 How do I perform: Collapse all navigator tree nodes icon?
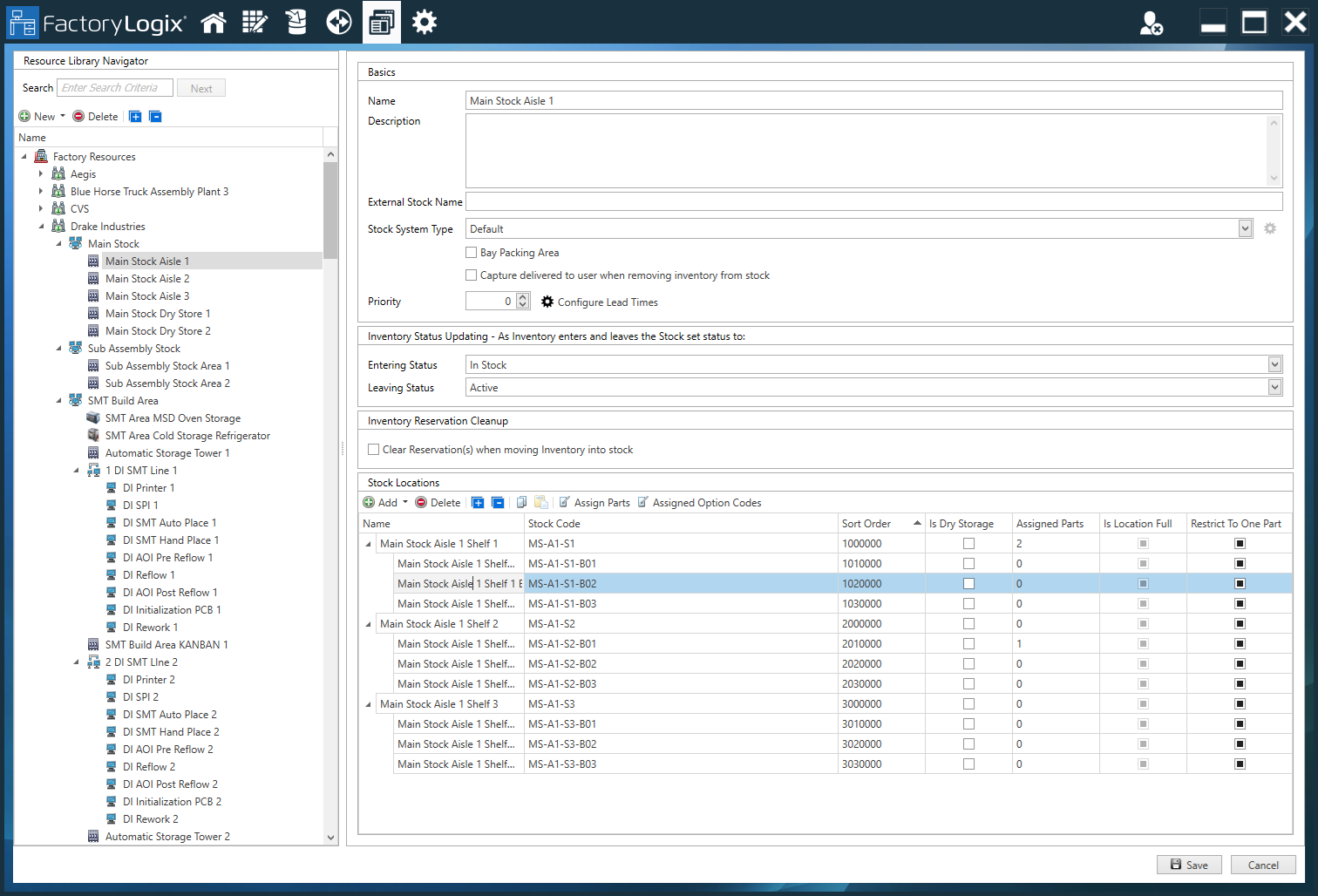[x=155, y=117]
